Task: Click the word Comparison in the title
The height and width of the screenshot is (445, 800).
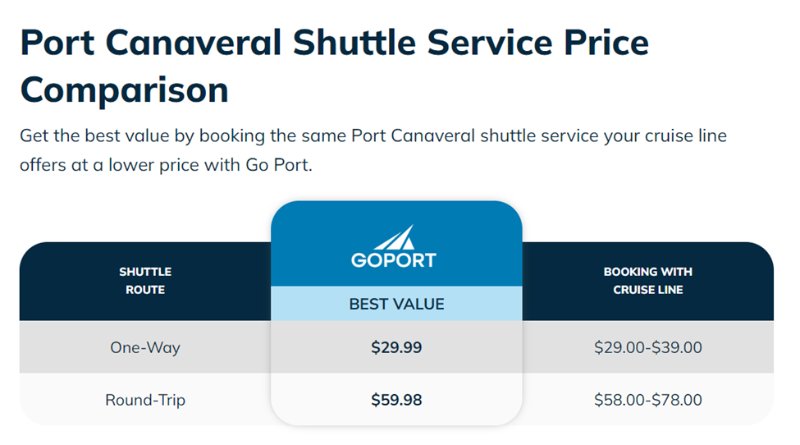Action: (x=124, y=90)
